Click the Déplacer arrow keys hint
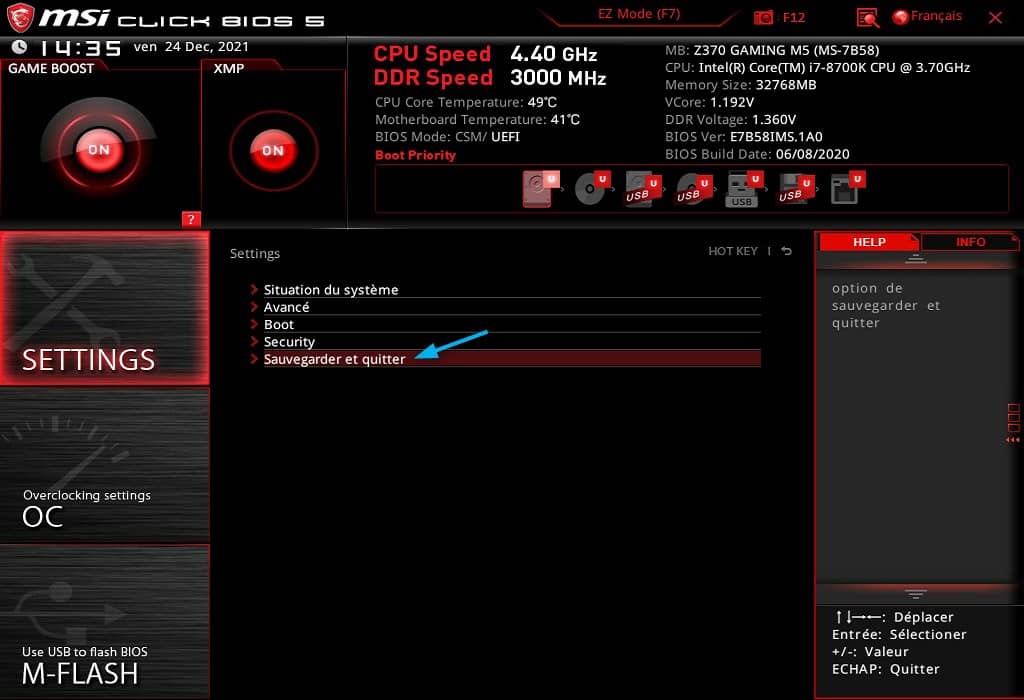This screenshot has width=1024, height=700. tap(894, 617)
